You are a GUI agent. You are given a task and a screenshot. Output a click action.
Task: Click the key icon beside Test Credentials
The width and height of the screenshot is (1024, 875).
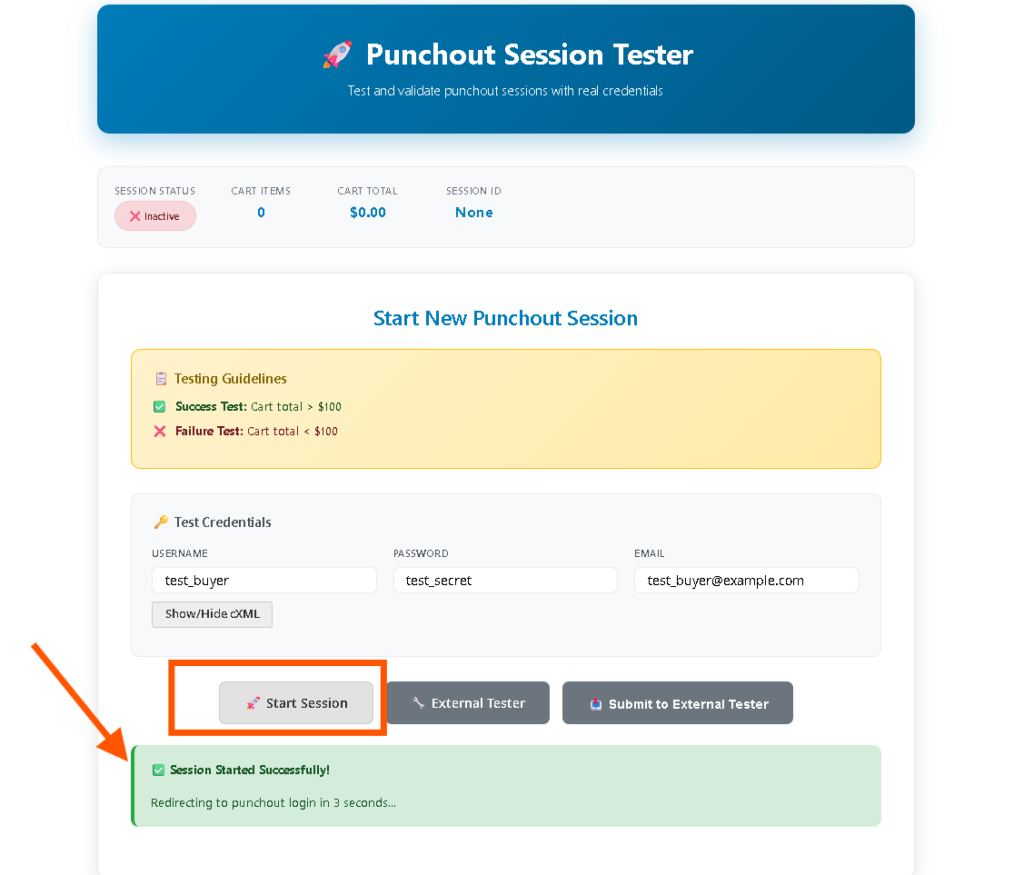click(x=160, y=522)
